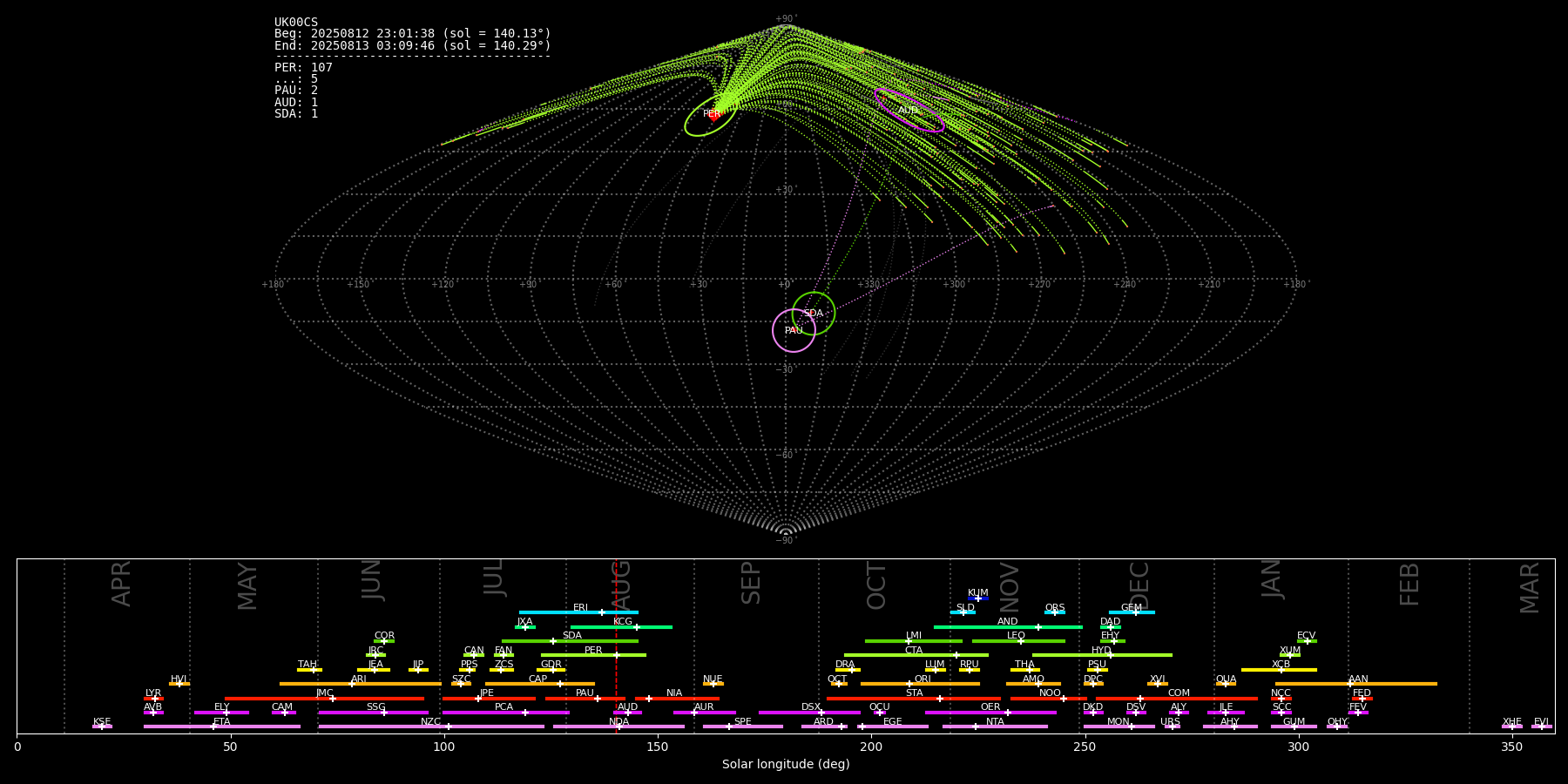Select the PCA shower bar
The image size is (1568, 784).
pyautogui.click(x=505, y=713)
